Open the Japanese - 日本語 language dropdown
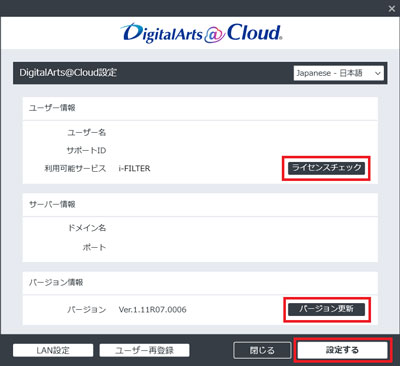The height and width of the screenshot is (366, 400). (x=339, y=73)
